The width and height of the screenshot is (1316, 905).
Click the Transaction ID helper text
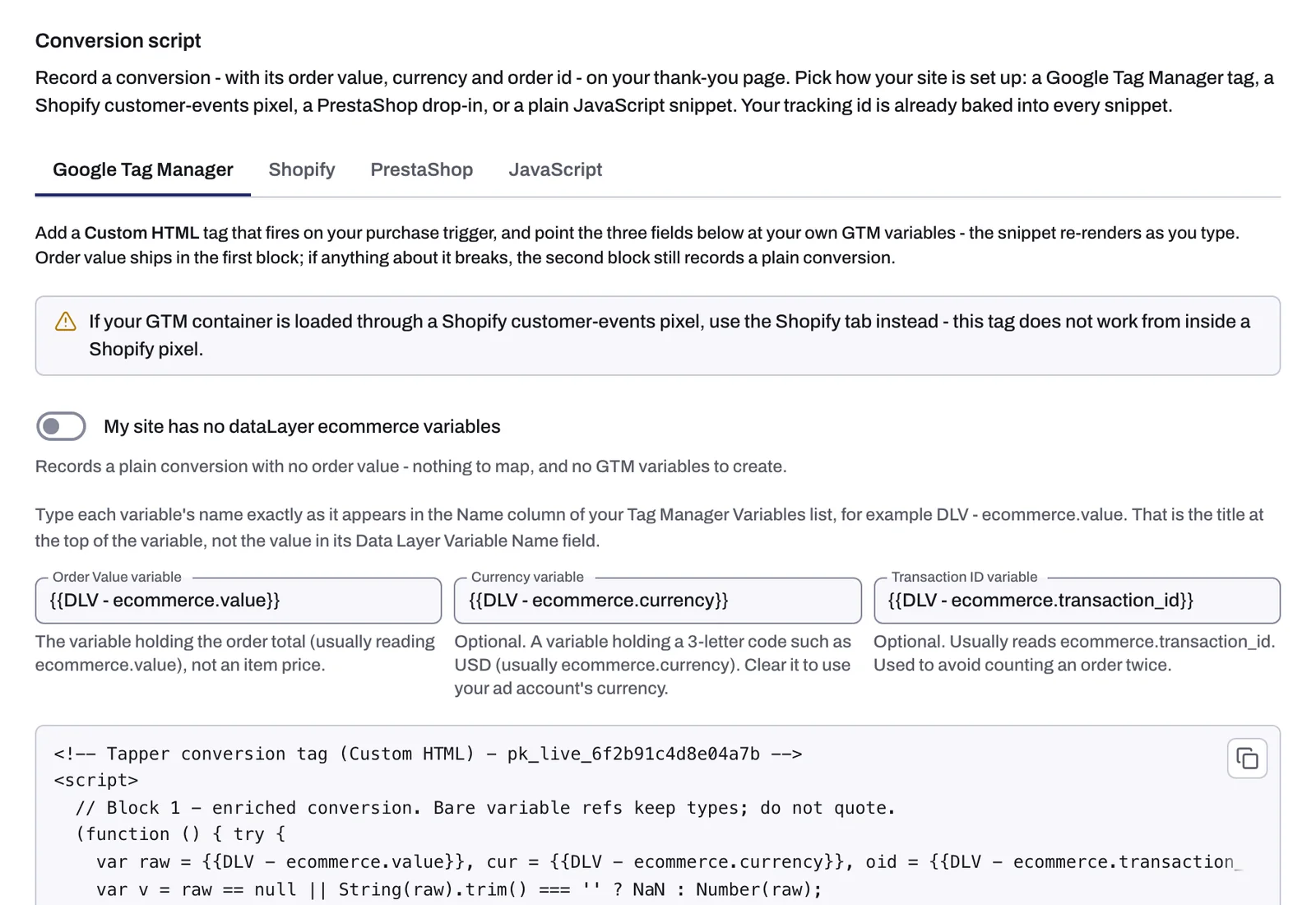(1074, 653)
